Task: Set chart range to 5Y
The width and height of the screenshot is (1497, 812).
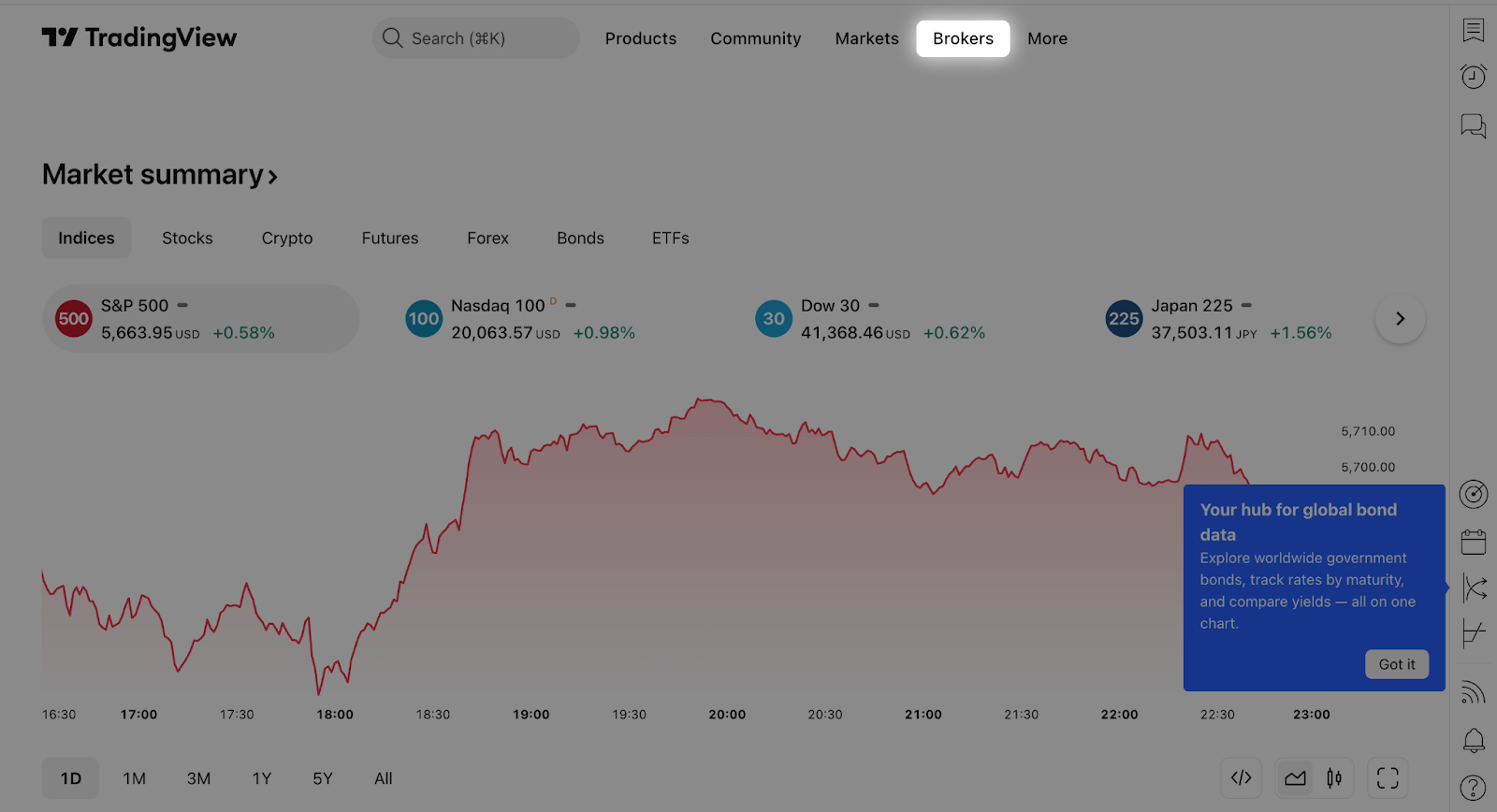Action: tap(323, 778)
